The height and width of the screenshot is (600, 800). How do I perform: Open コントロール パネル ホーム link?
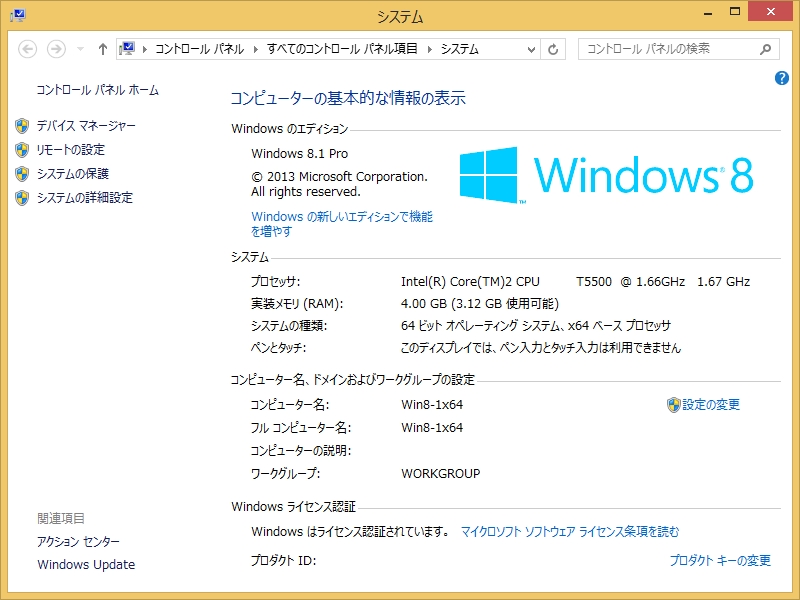(97, 90)
